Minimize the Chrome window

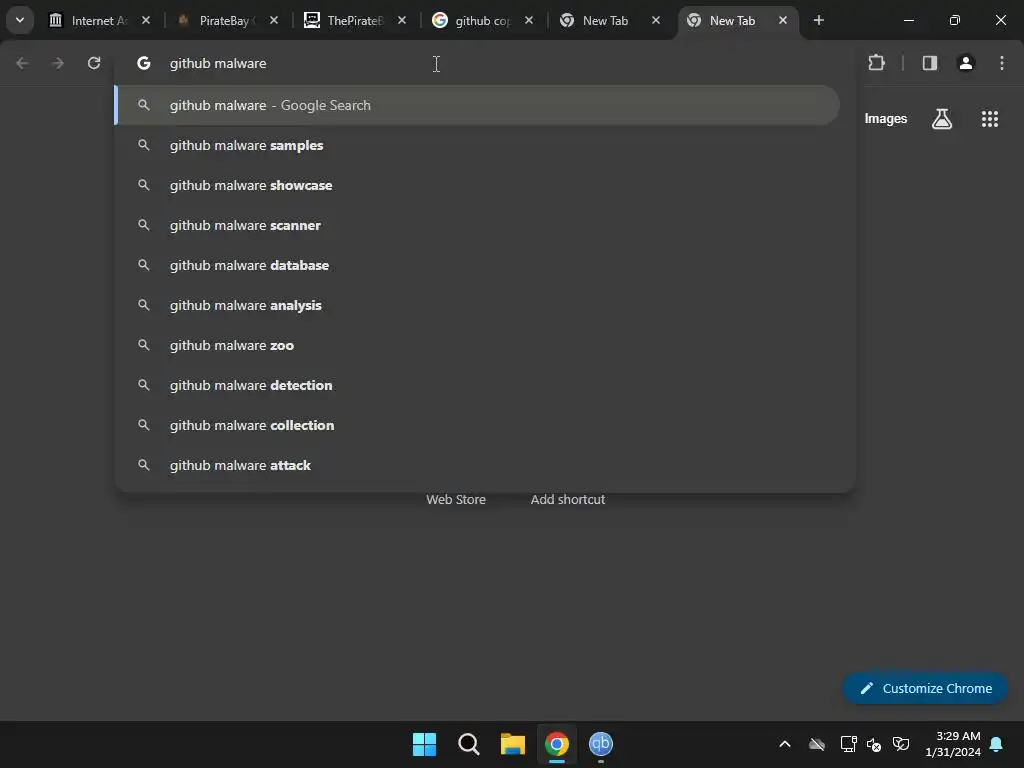908,20
